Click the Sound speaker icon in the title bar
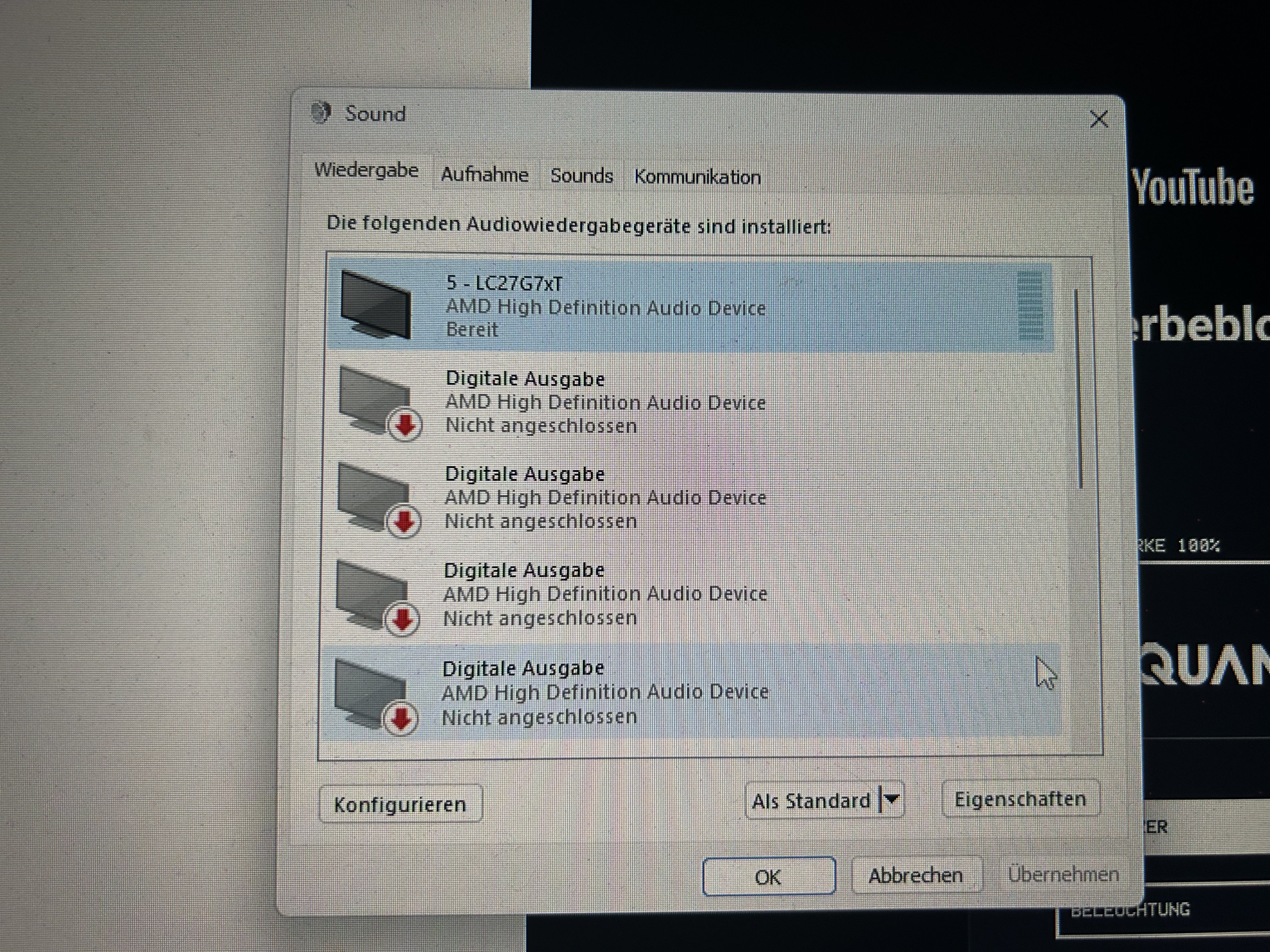The width and height of the screenshot is (1270, 952). (x=321, y=112)
